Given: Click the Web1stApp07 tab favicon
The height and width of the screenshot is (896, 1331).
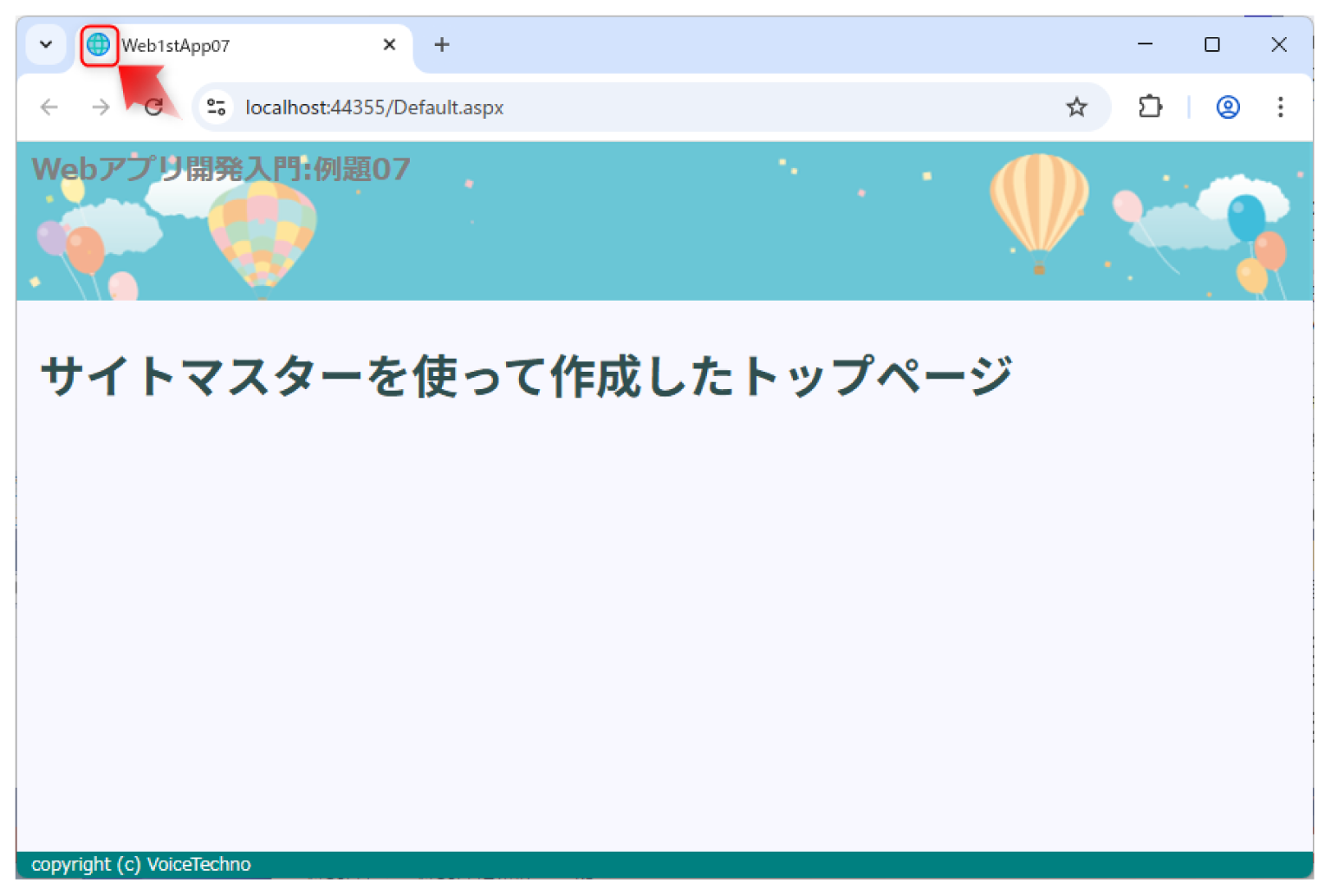Looking at the screenshot, I should [x=99, y=44].
